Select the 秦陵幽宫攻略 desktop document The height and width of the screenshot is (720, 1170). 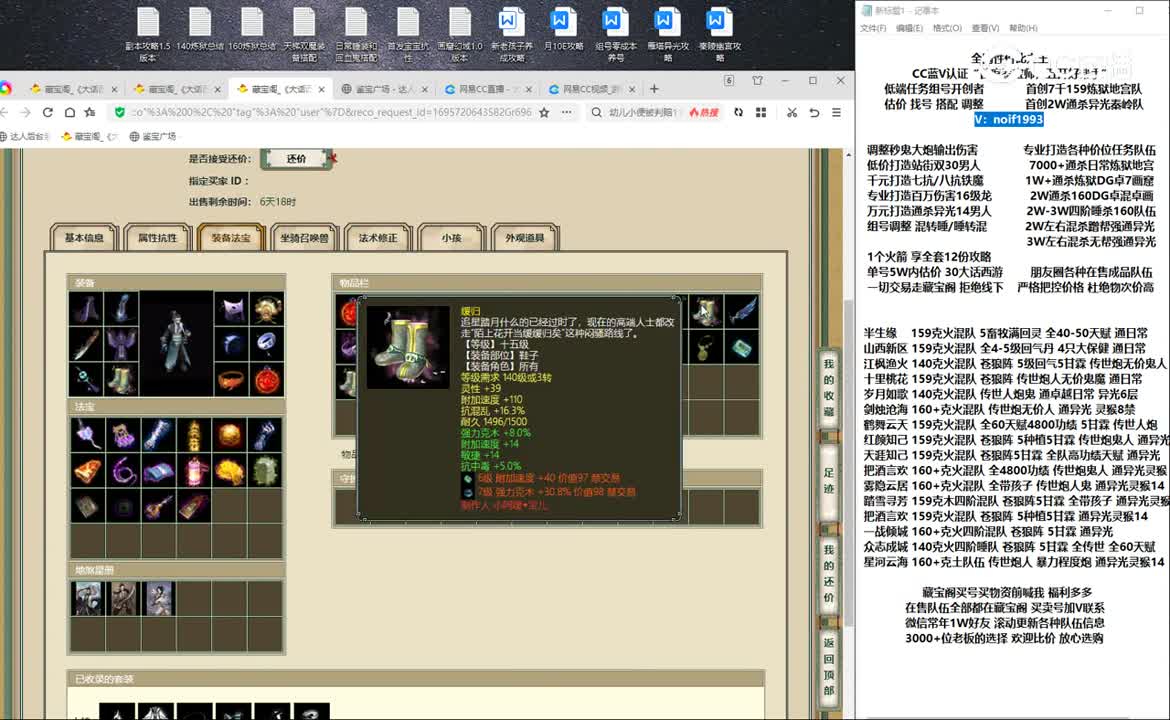point(719,34)
